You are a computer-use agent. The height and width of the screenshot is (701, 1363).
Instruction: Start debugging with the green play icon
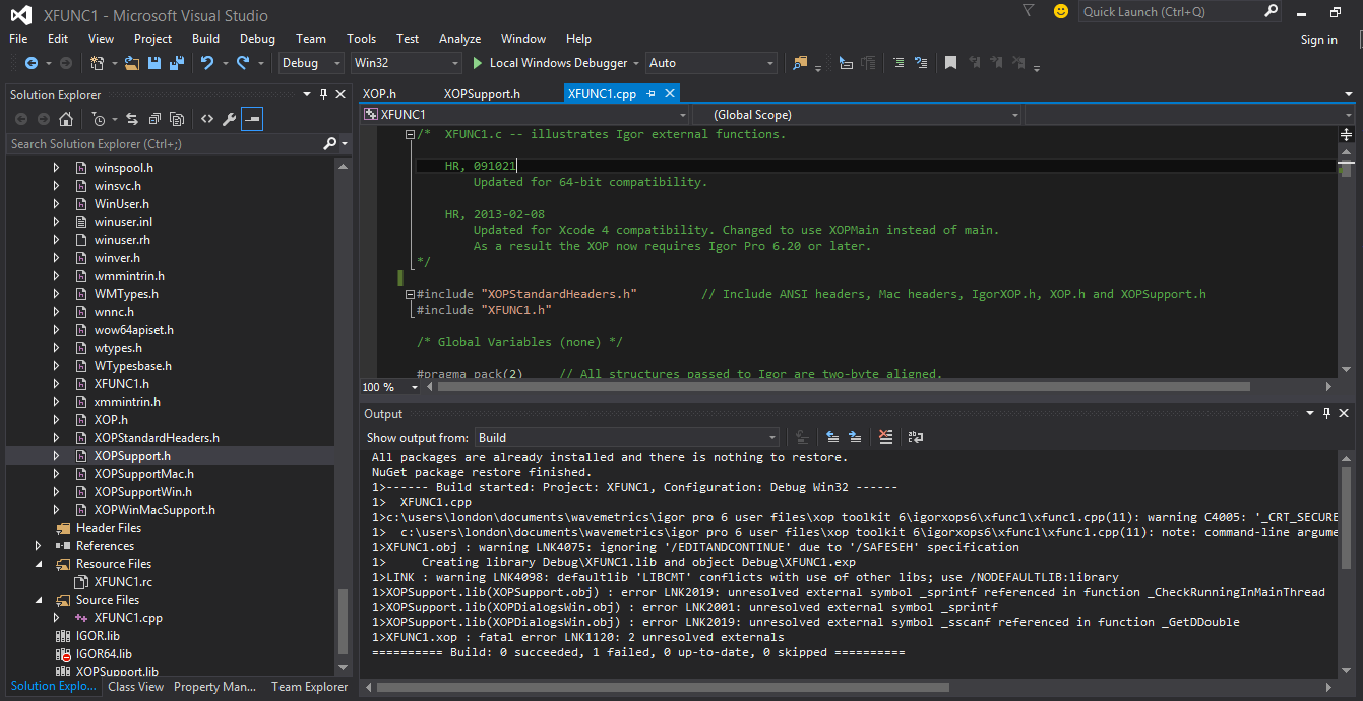coord(478,63)
